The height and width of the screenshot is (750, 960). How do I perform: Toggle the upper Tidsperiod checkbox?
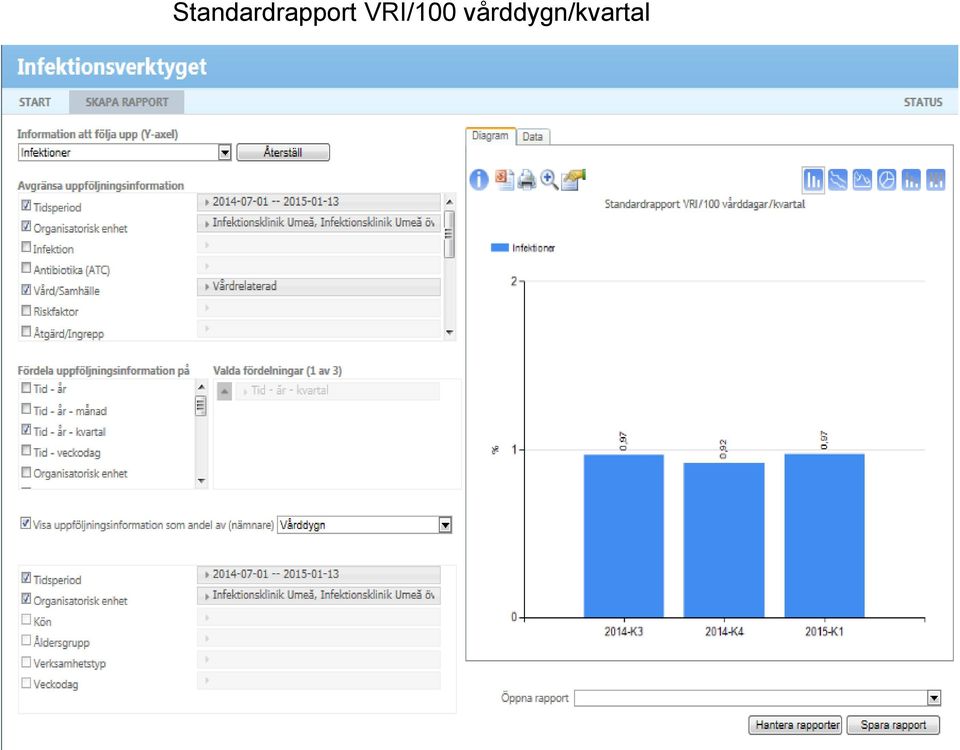coord(26,206)
